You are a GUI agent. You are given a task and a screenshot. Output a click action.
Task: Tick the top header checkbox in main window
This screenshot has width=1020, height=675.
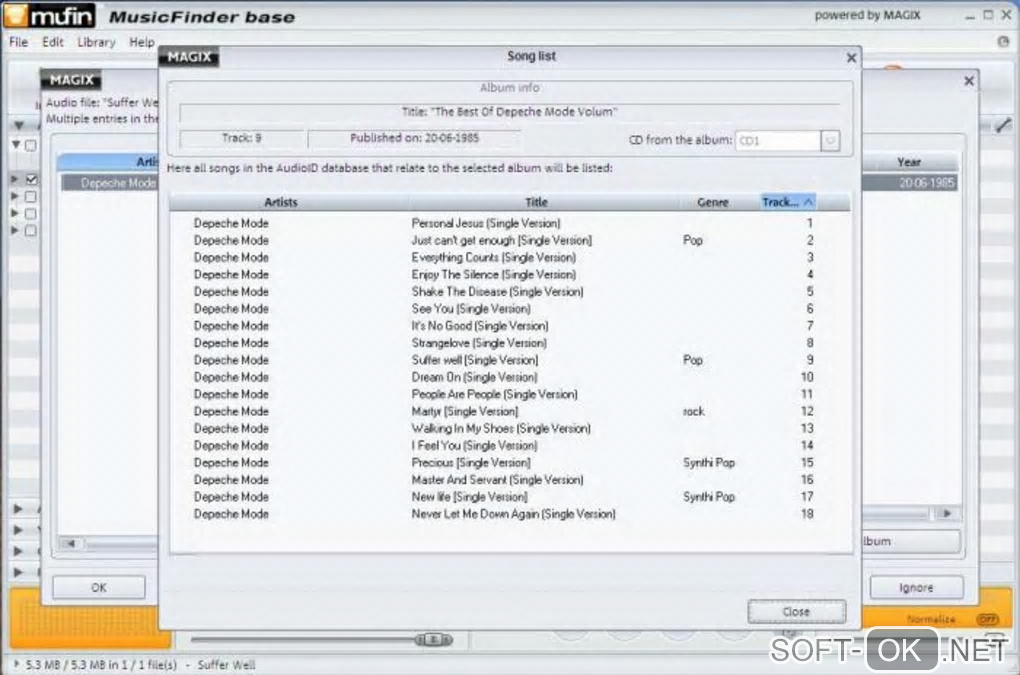31,145
